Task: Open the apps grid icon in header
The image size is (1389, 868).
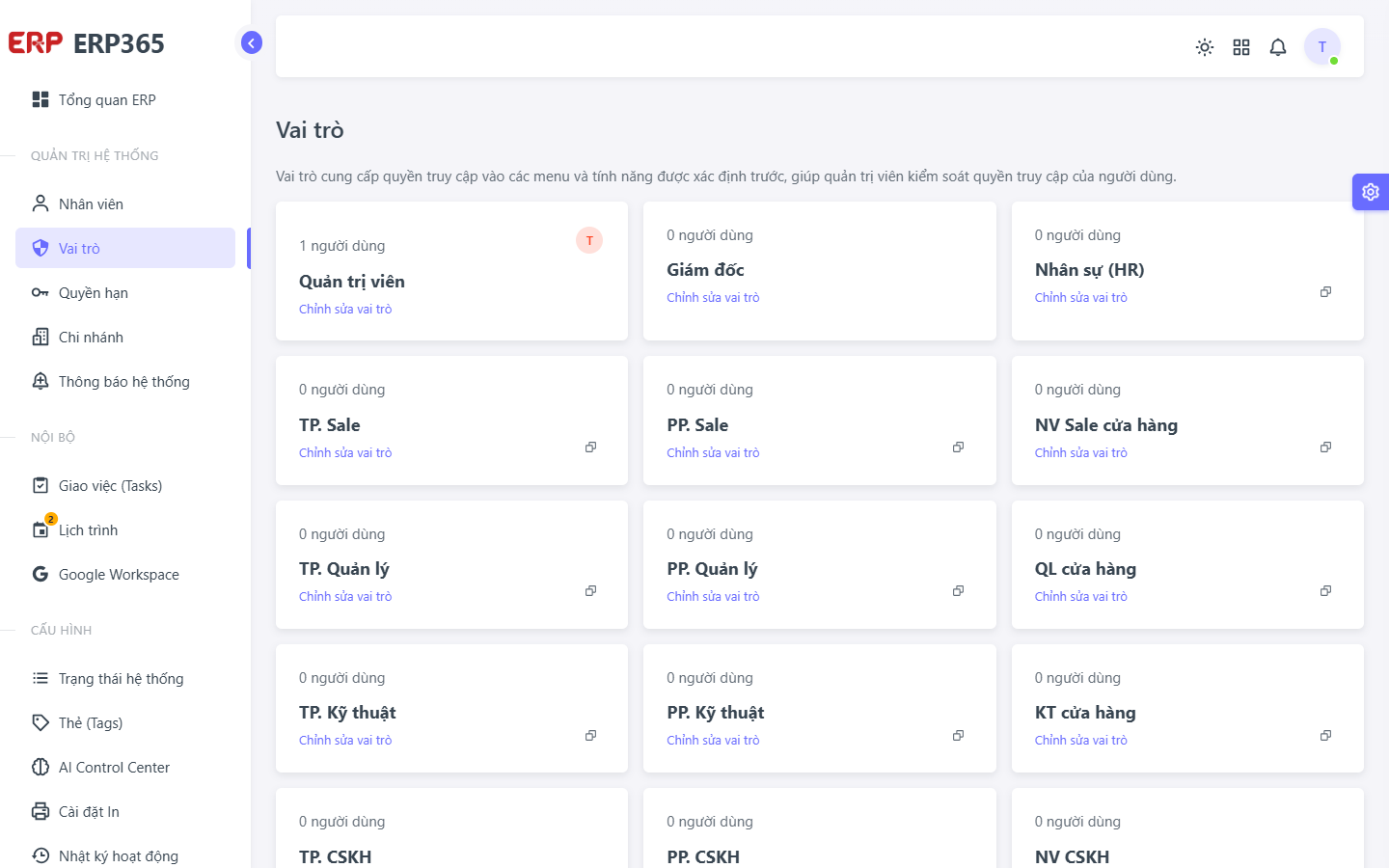Action: (1241, 47)
